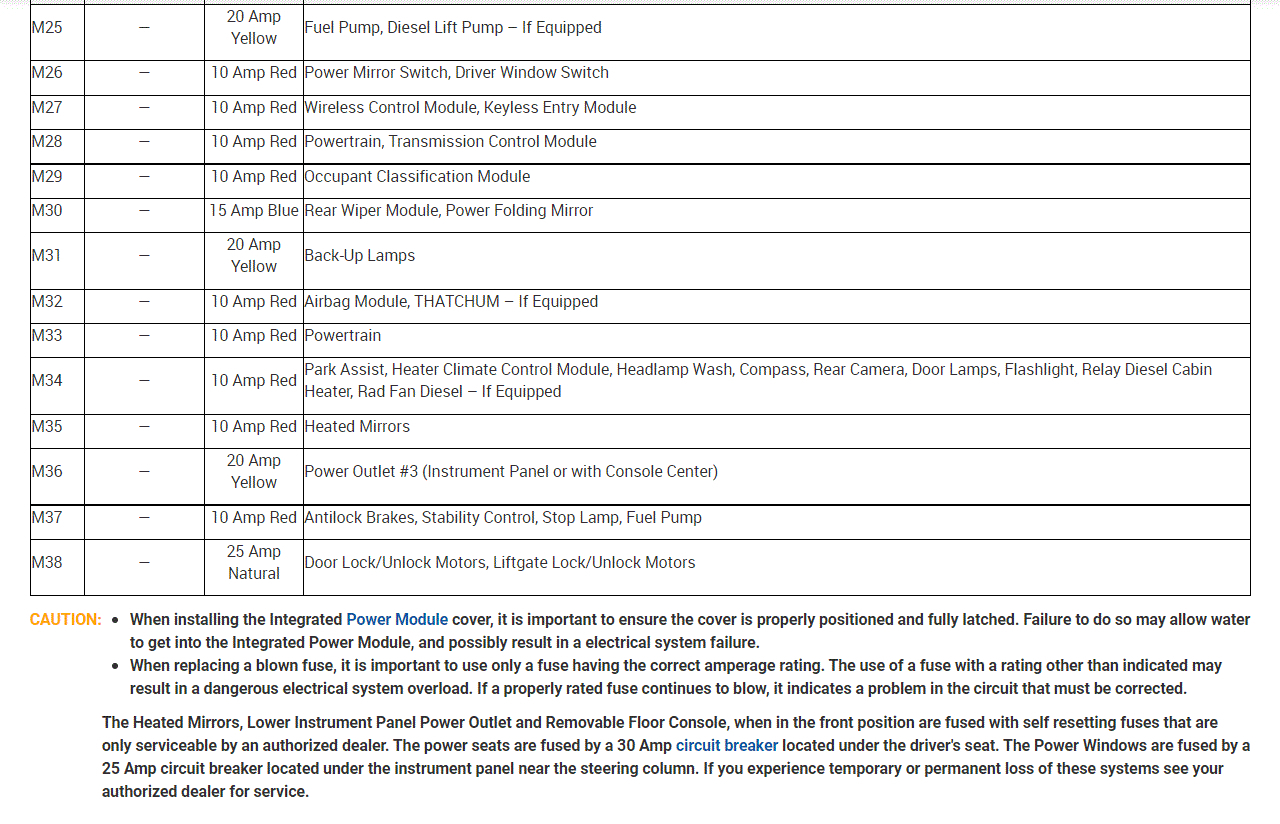
Task: Click 'Rear Wiper Module, Power Folding Mirror'
Action: tap(449, 211)
